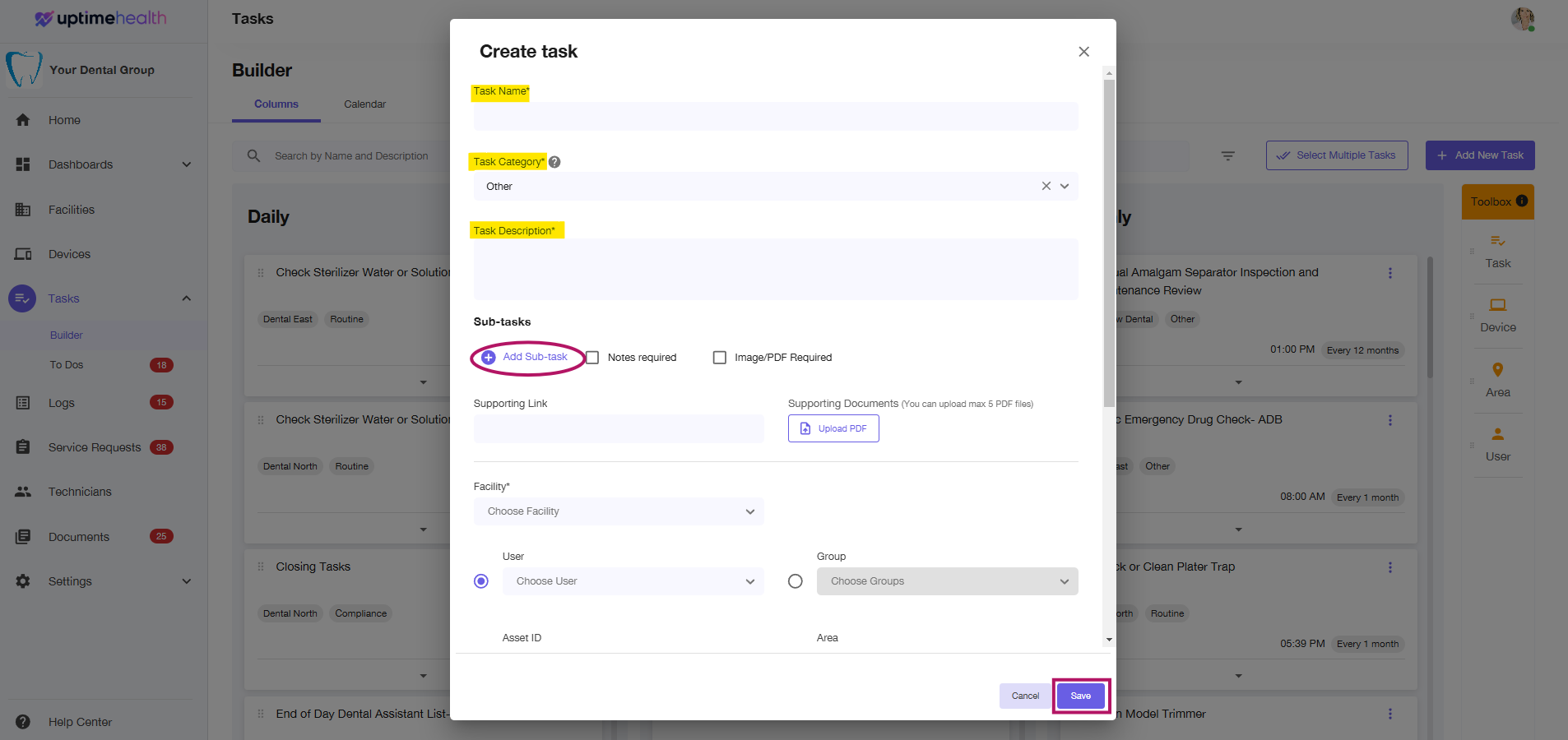This screenshot has width=1568, height=740.
Task: Click the Logs list icon
Action: (23, 403)
